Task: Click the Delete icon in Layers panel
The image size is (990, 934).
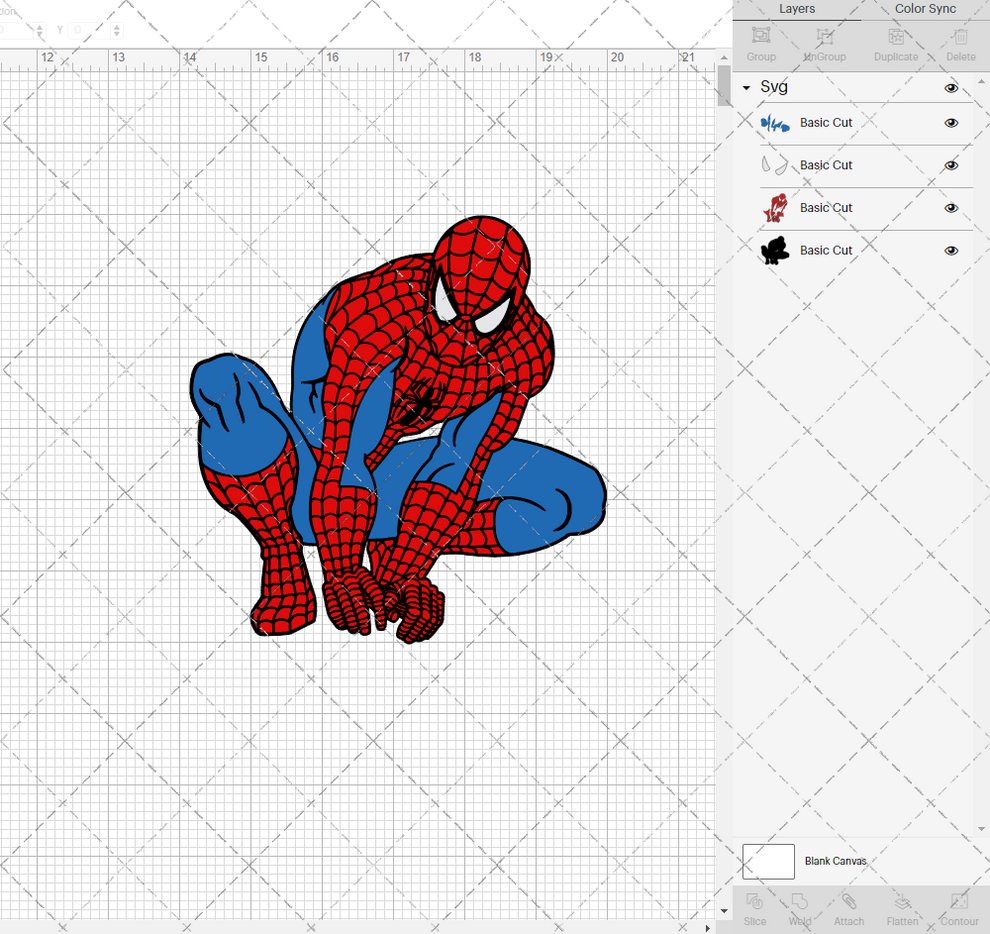Action: point(960,43)
